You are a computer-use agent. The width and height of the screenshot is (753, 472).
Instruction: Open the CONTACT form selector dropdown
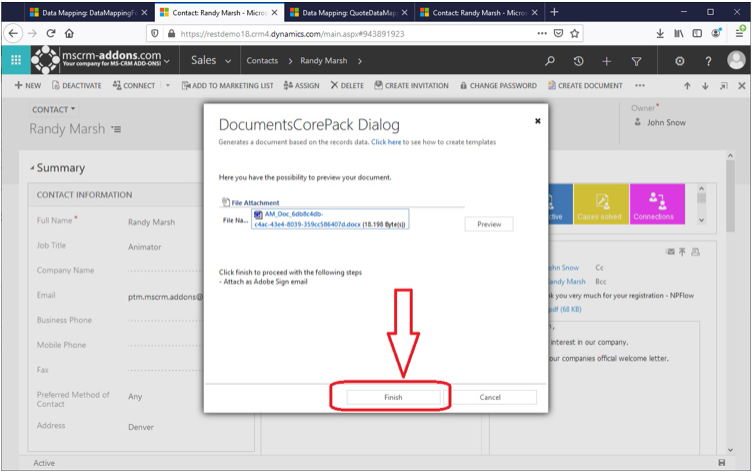[53, 109]
